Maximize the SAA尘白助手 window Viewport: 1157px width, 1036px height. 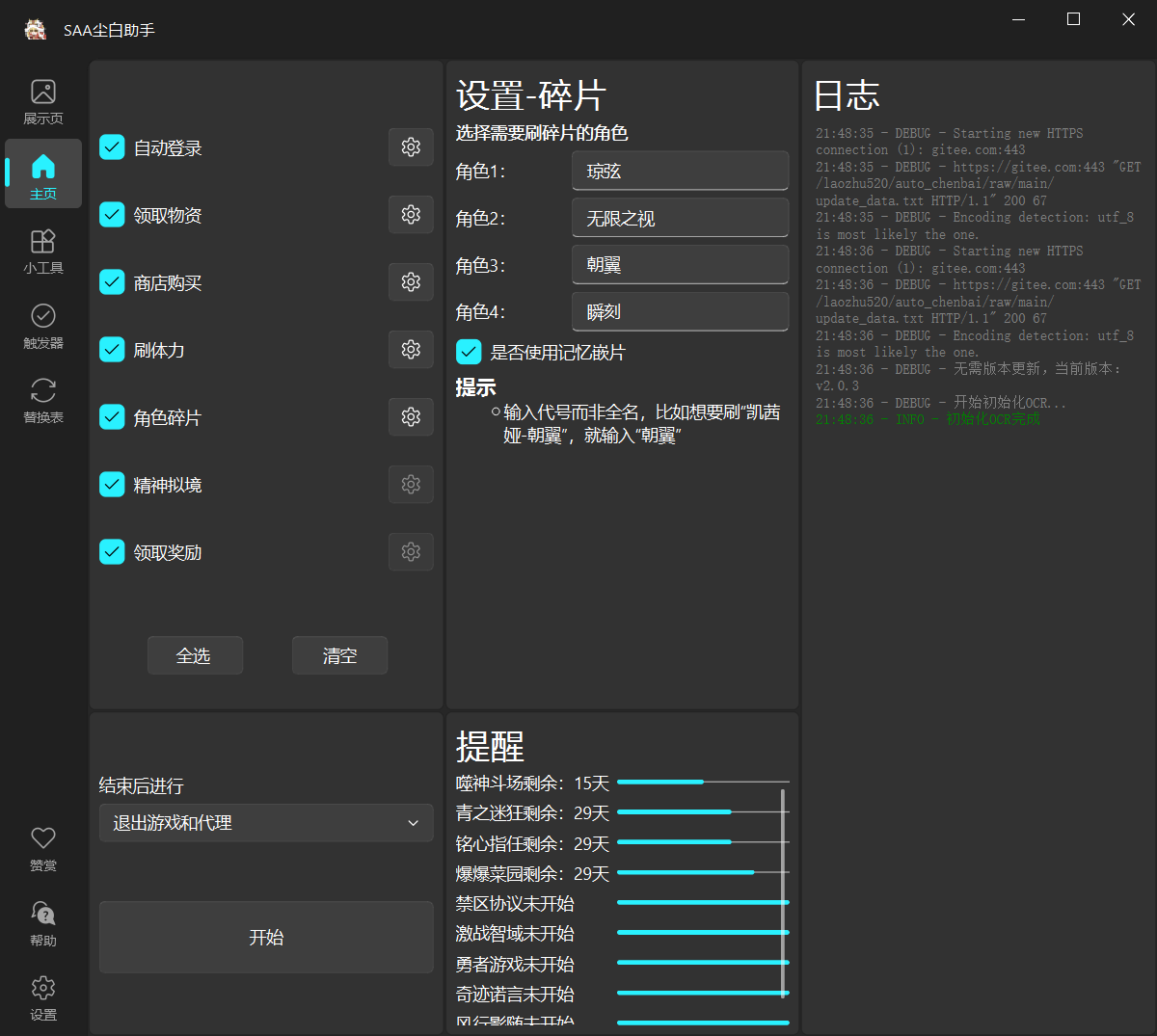coord(1073,19)
